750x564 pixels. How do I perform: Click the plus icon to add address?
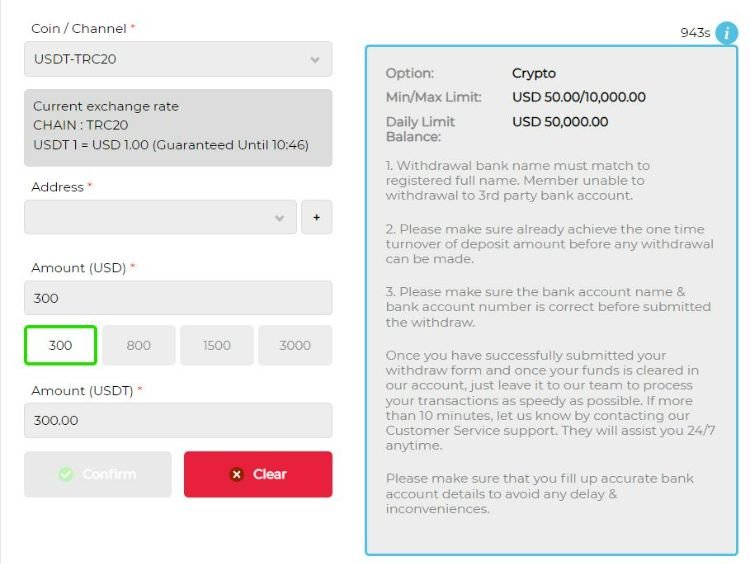point(316,217)
